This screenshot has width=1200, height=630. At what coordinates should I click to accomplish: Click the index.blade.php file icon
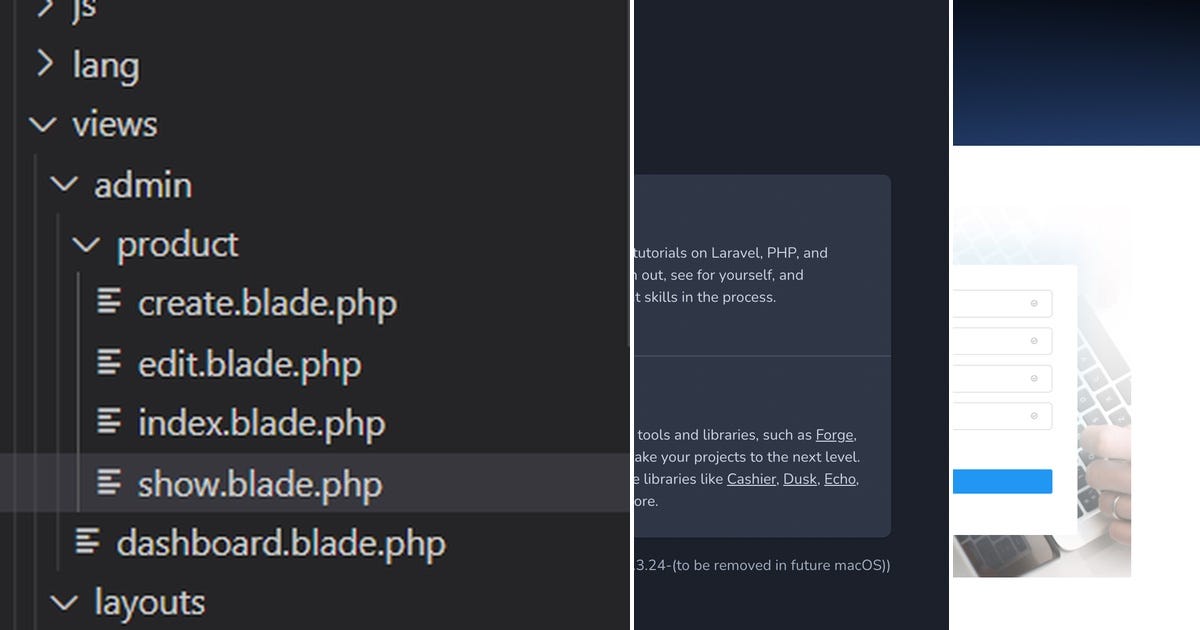pos(108,423)
